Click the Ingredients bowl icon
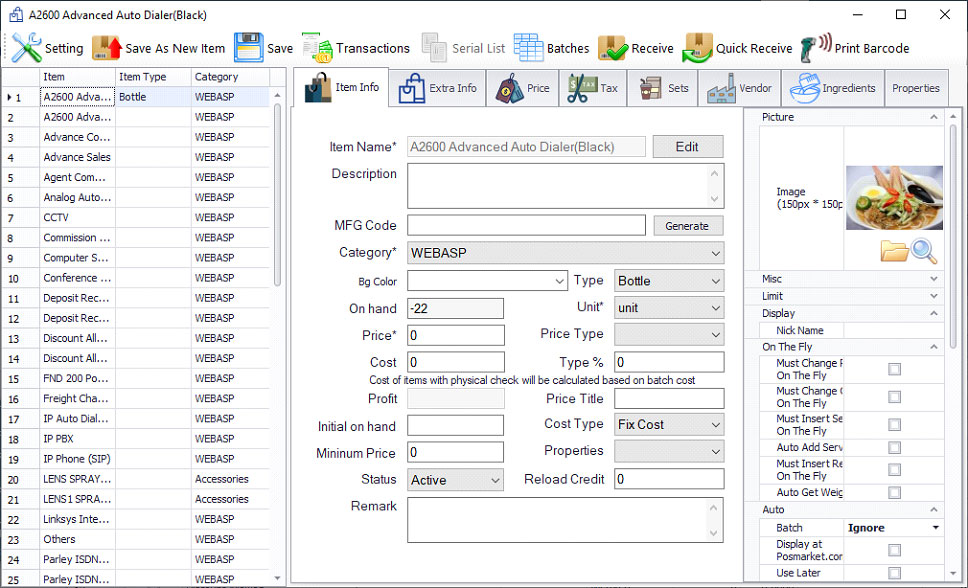968x588 pixels. tap(805, 89)
